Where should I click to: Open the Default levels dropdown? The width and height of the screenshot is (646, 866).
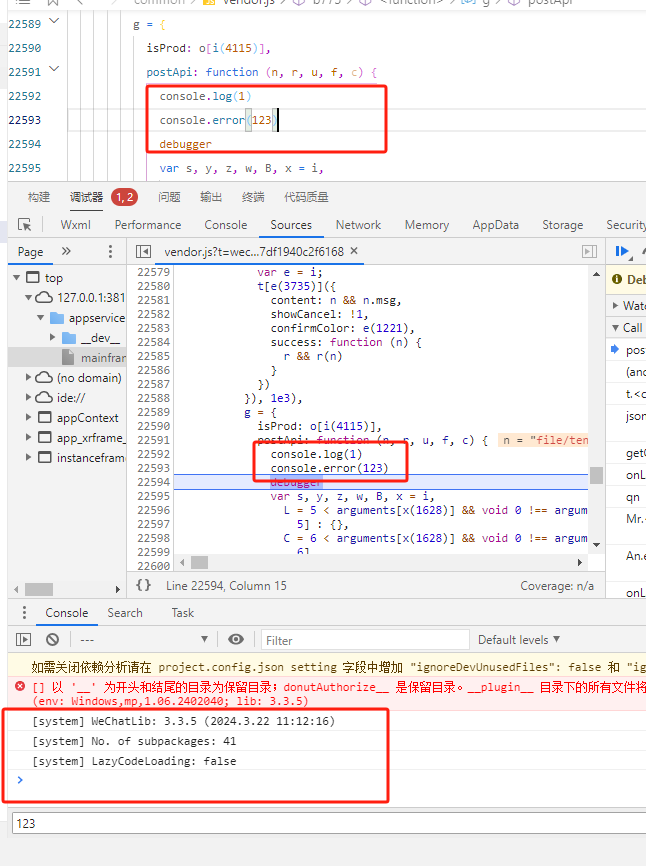[518, 640]
